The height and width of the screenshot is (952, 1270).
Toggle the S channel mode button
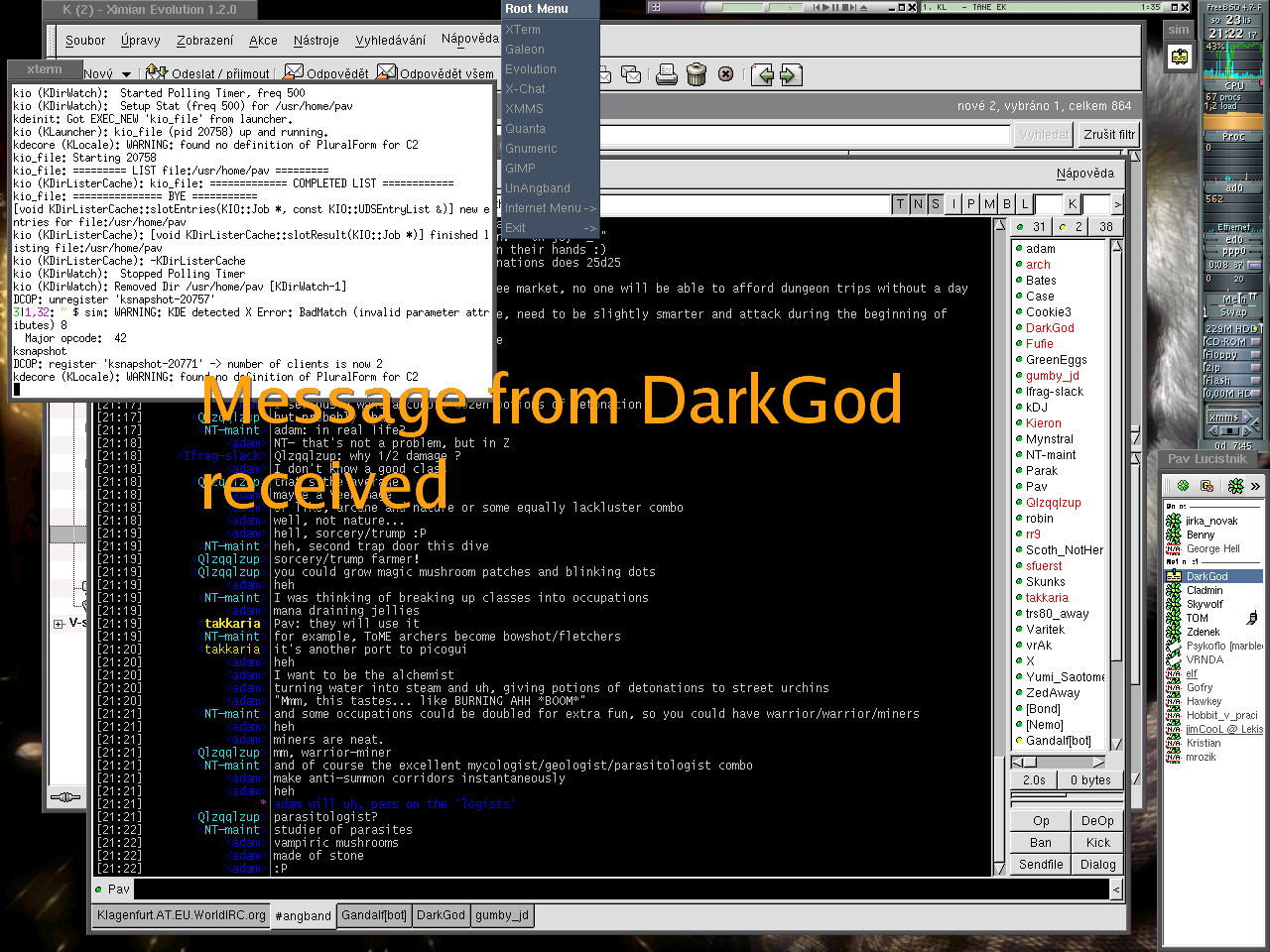pos(936,204)
